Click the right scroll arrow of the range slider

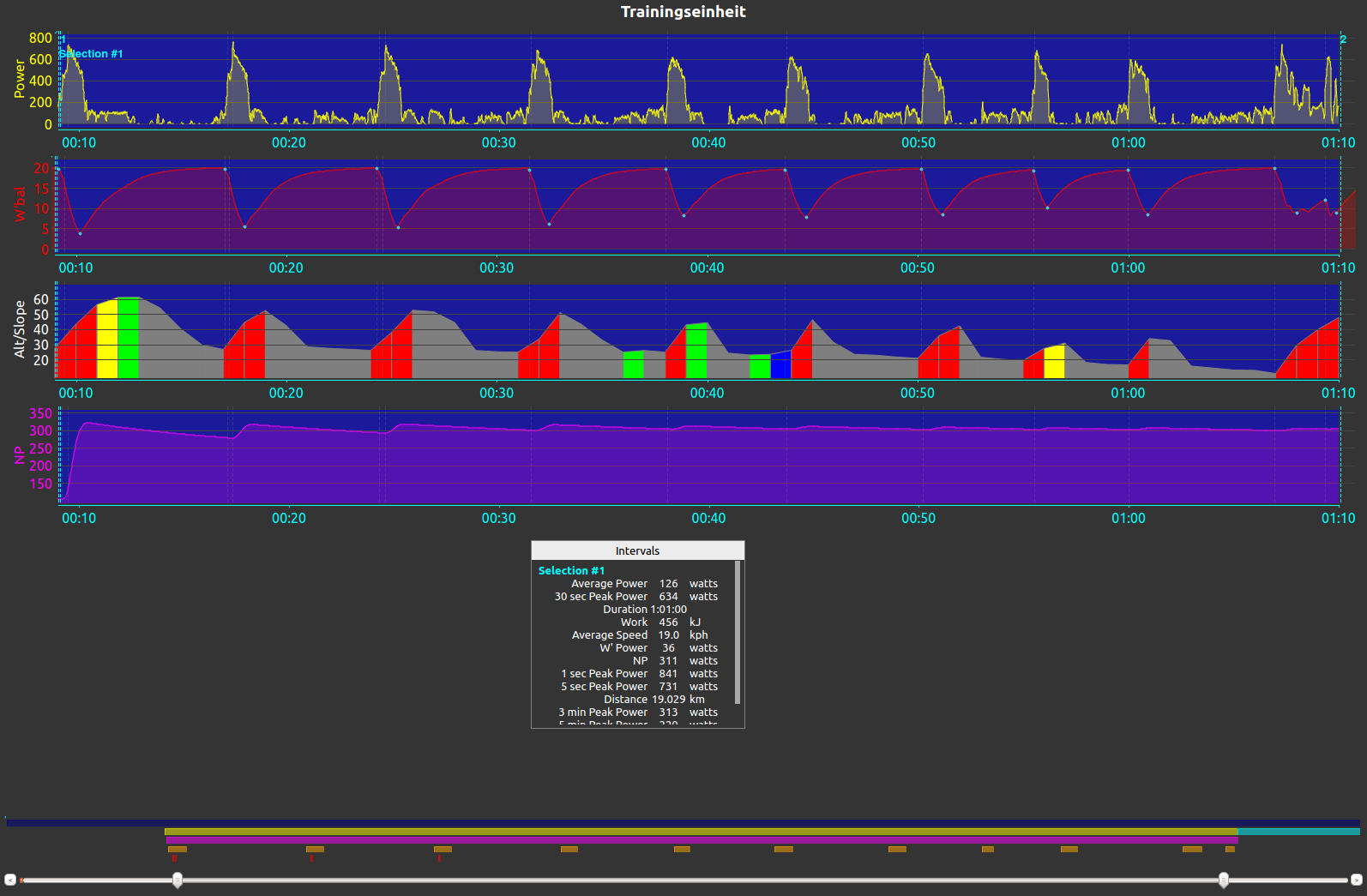point(1356,880)
